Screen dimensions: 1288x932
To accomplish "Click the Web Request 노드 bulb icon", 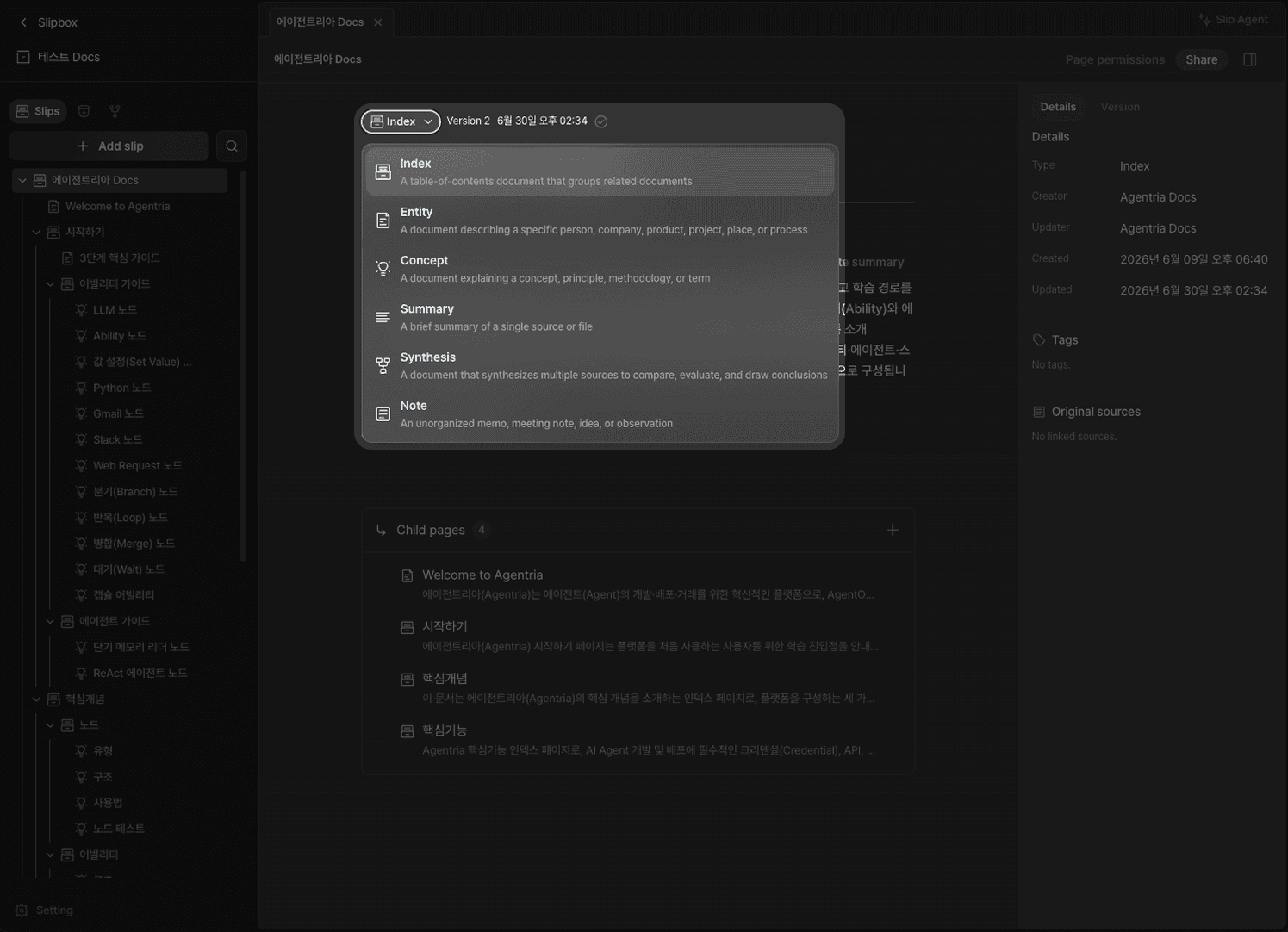I will (81, 465).
